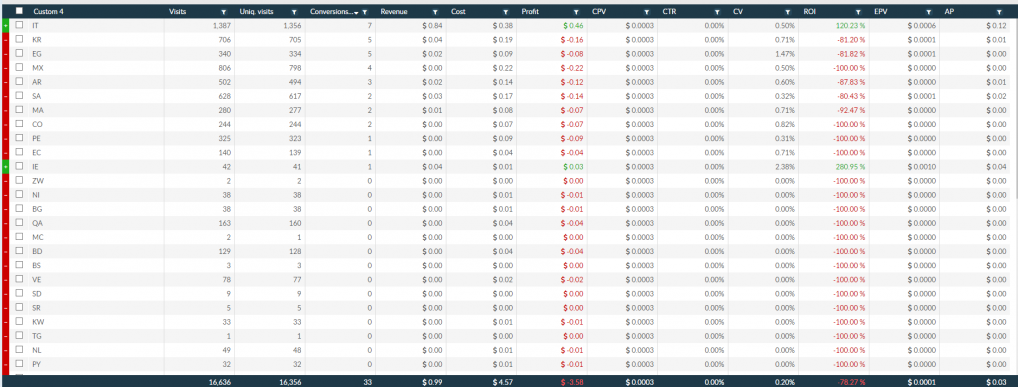Viewport: 1018px width, 387px height.
Task: Sort by the Custom 4 column header
Action: 49,12
